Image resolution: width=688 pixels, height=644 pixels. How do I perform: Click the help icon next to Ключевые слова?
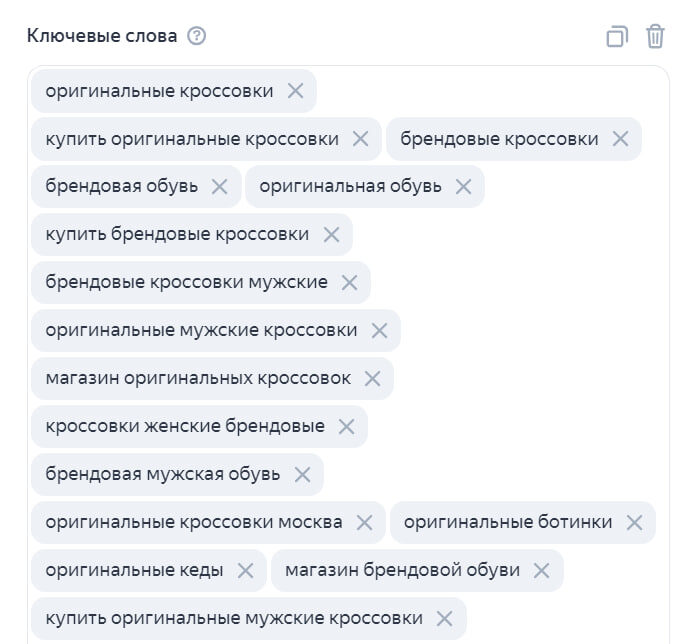pyautogui.click(x=197, y=36)
